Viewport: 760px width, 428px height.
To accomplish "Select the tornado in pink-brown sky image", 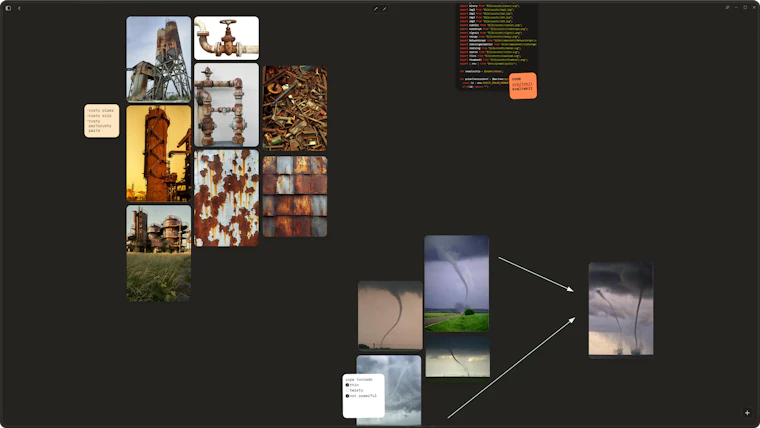I will click(x=390, y=316).
